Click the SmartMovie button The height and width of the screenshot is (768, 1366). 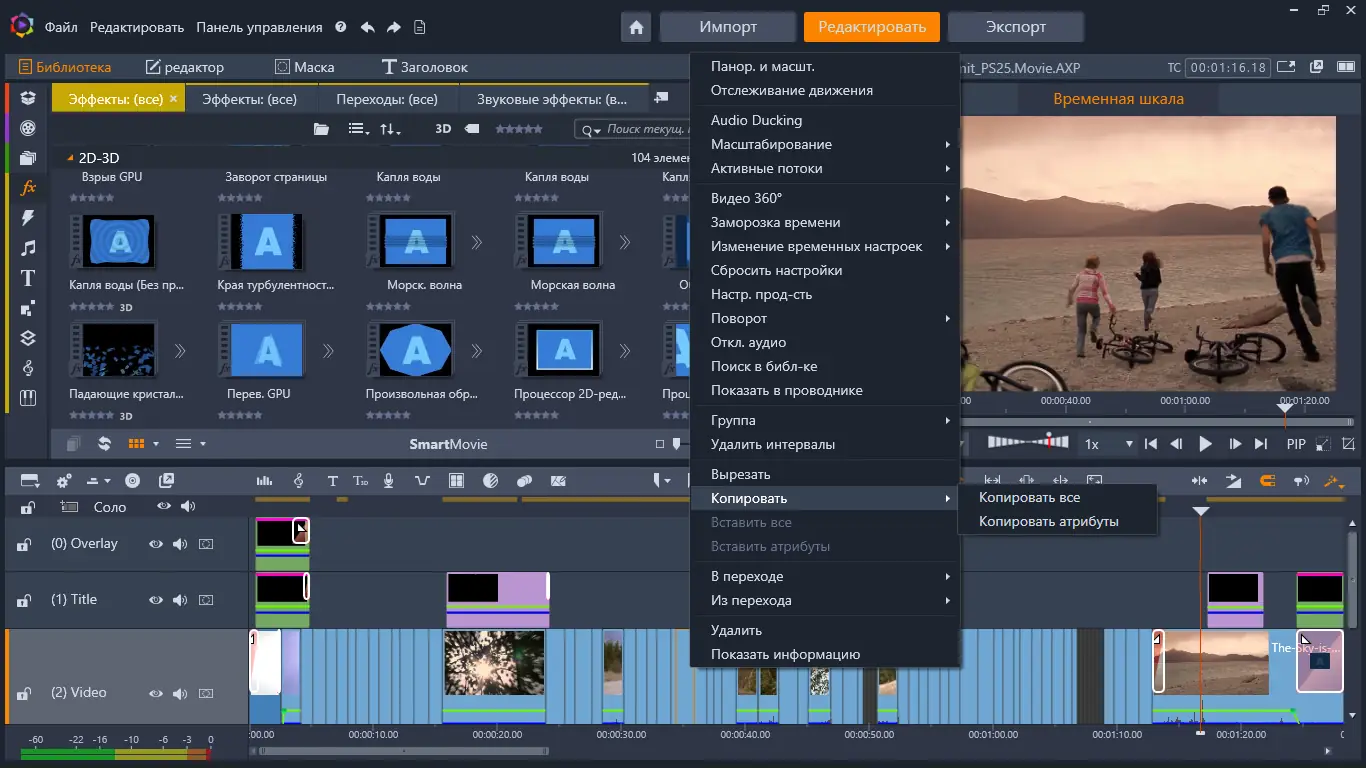click(448, 444)
